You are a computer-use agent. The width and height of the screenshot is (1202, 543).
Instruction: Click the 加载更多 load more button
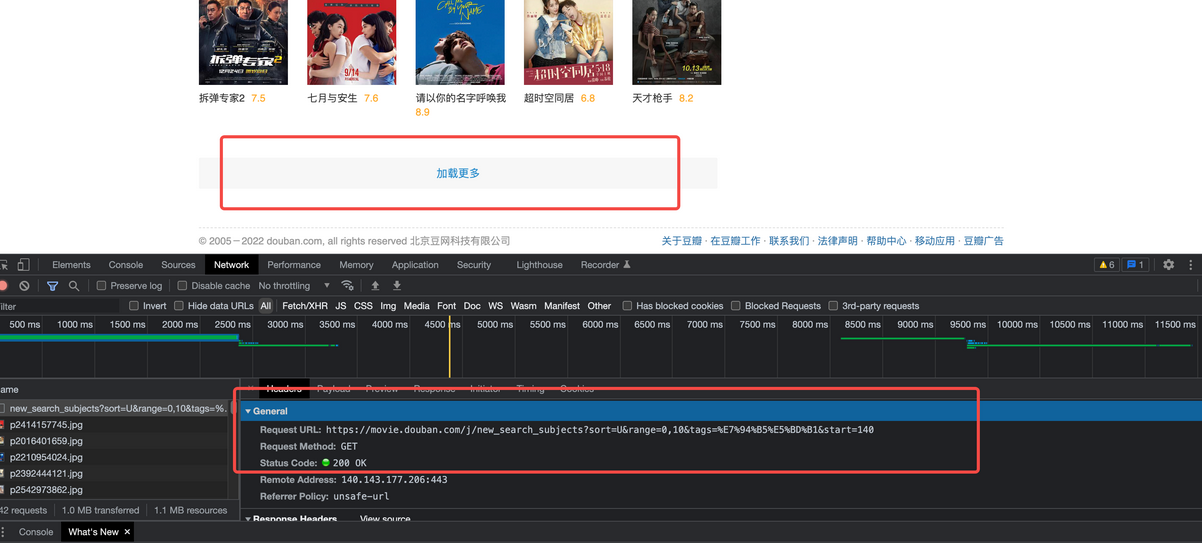[458, 173]
